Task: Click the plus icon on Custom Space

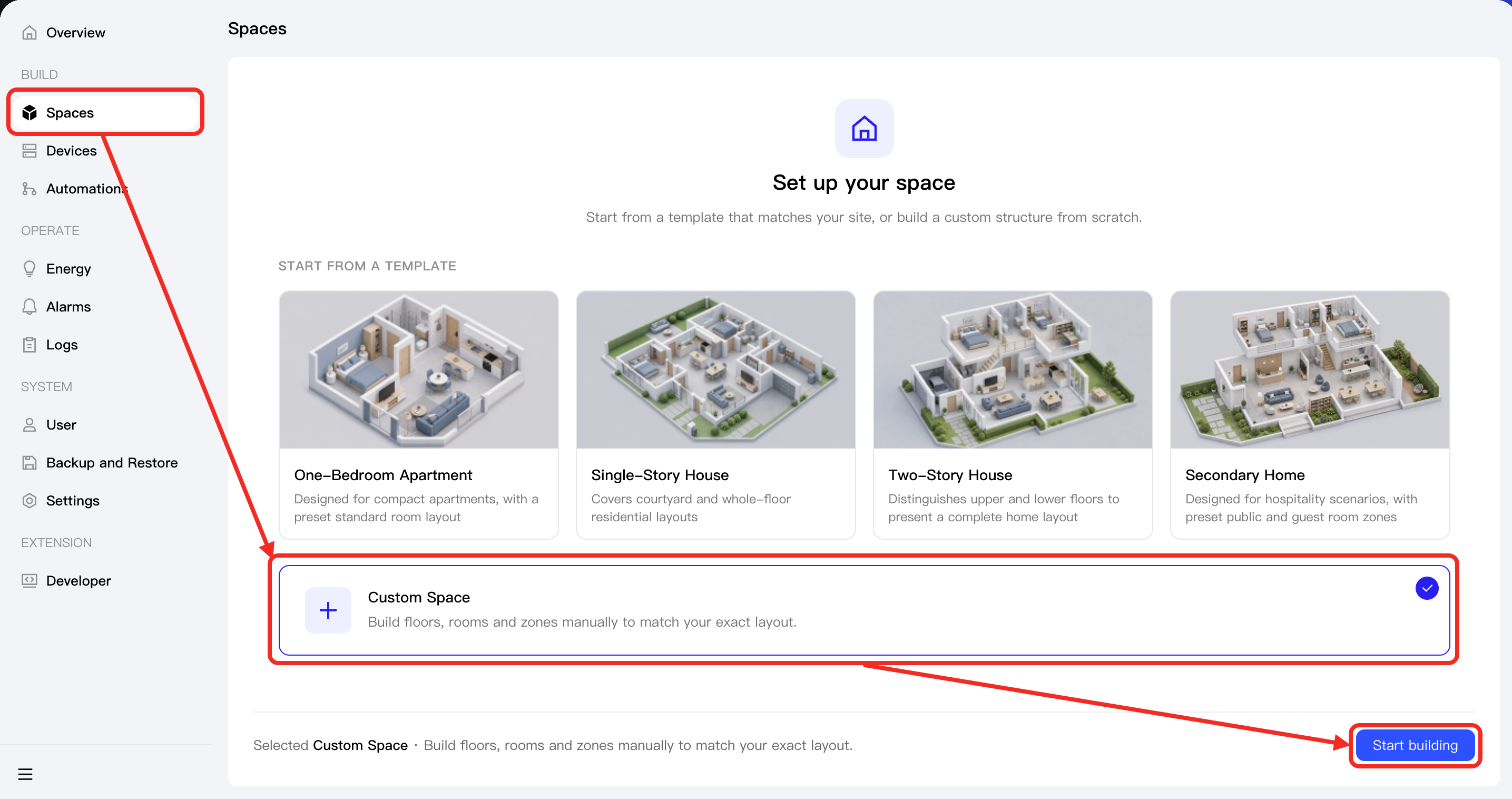Action: 328,610
